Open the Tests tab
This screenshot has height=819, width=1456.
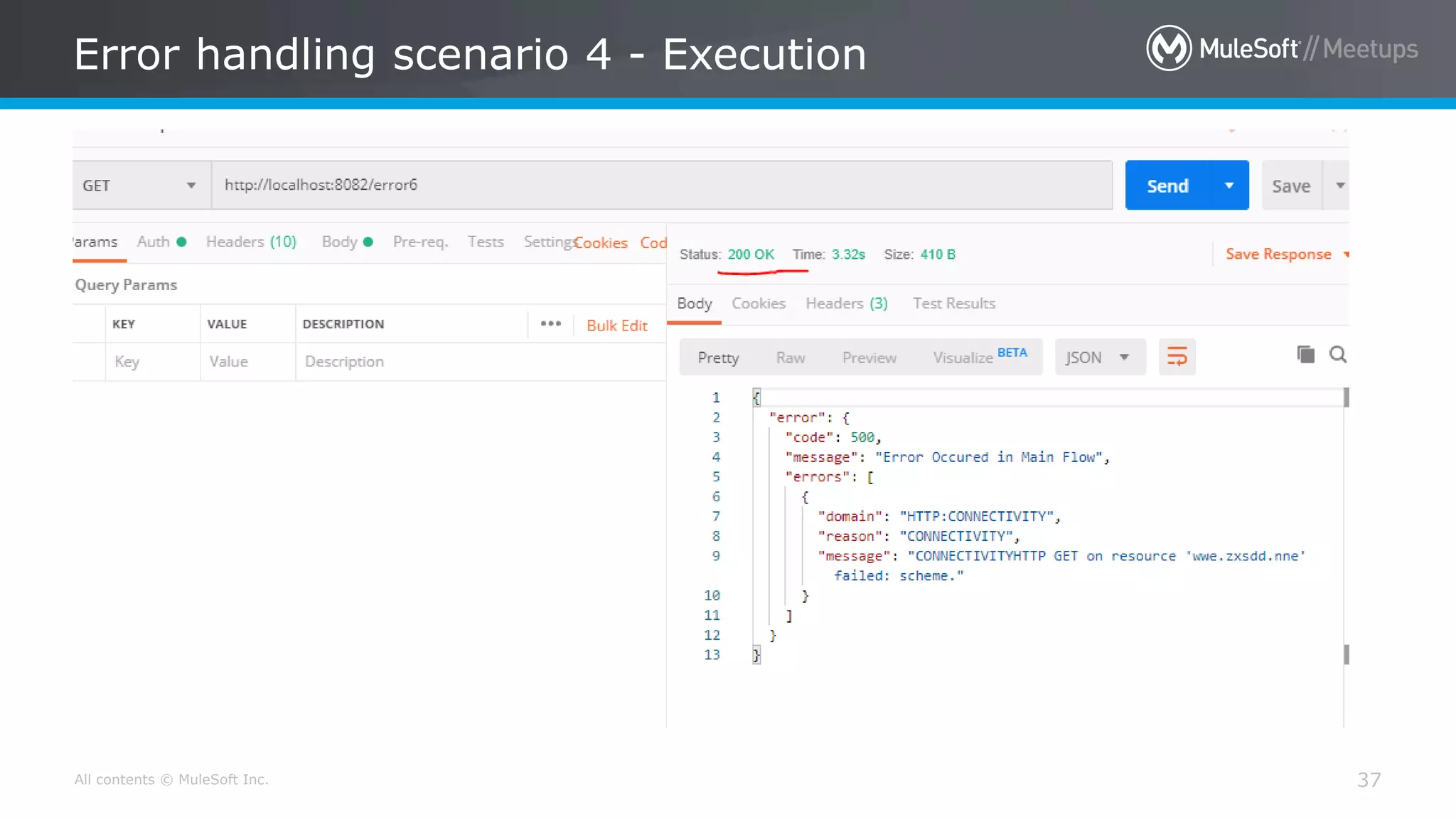coord(486,242)
